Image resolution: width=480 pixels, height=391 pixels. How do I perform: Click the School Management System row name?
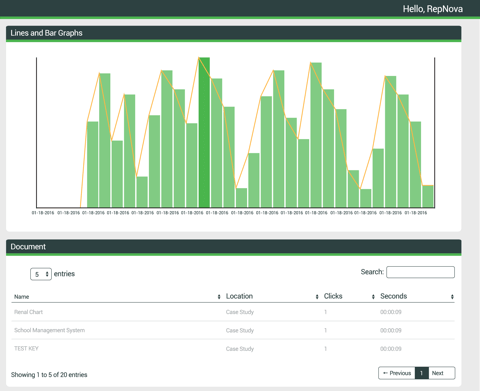[49, 330]
